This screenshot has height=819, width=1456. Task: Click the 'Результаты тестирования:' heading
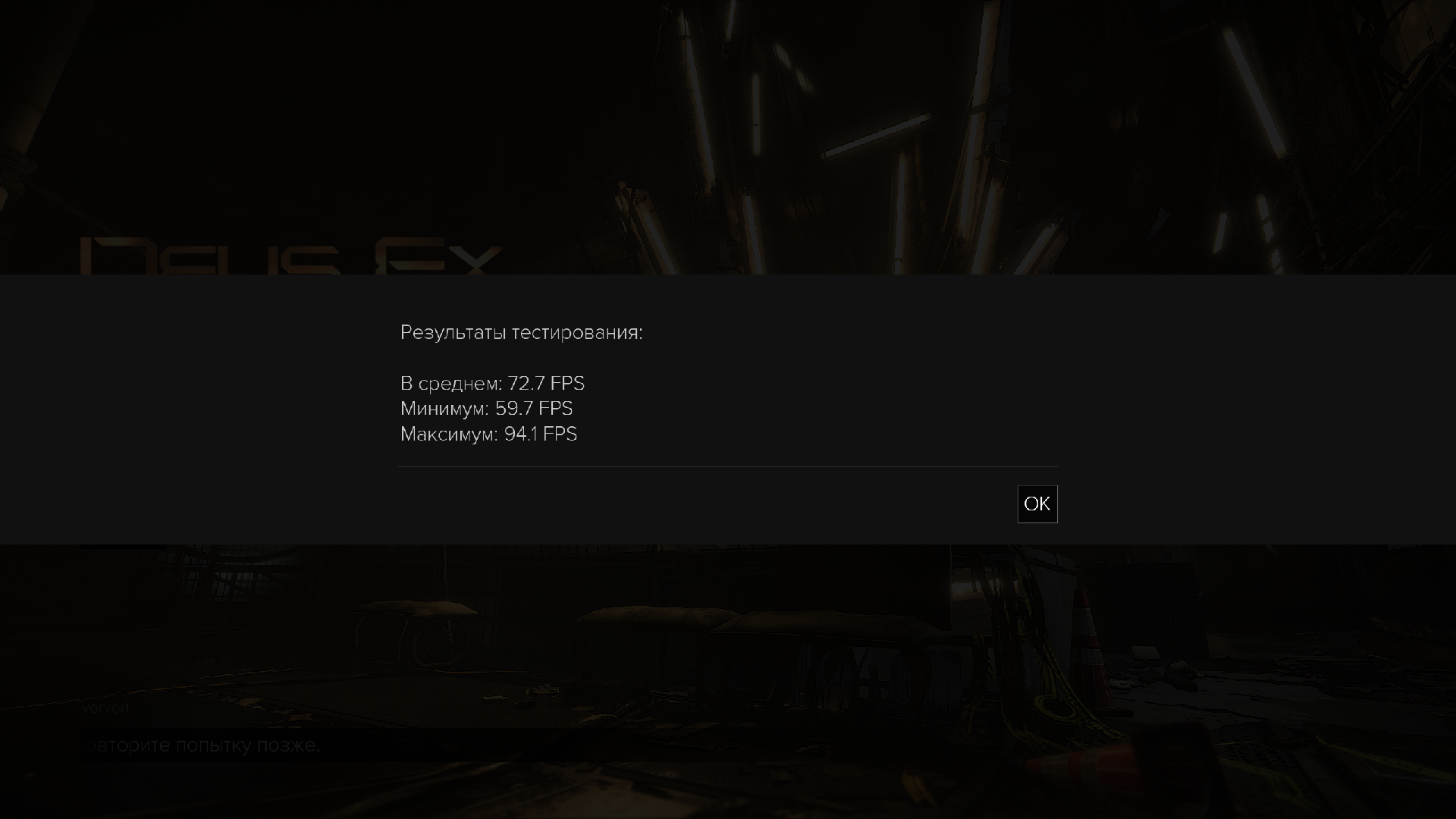(521, 333)
